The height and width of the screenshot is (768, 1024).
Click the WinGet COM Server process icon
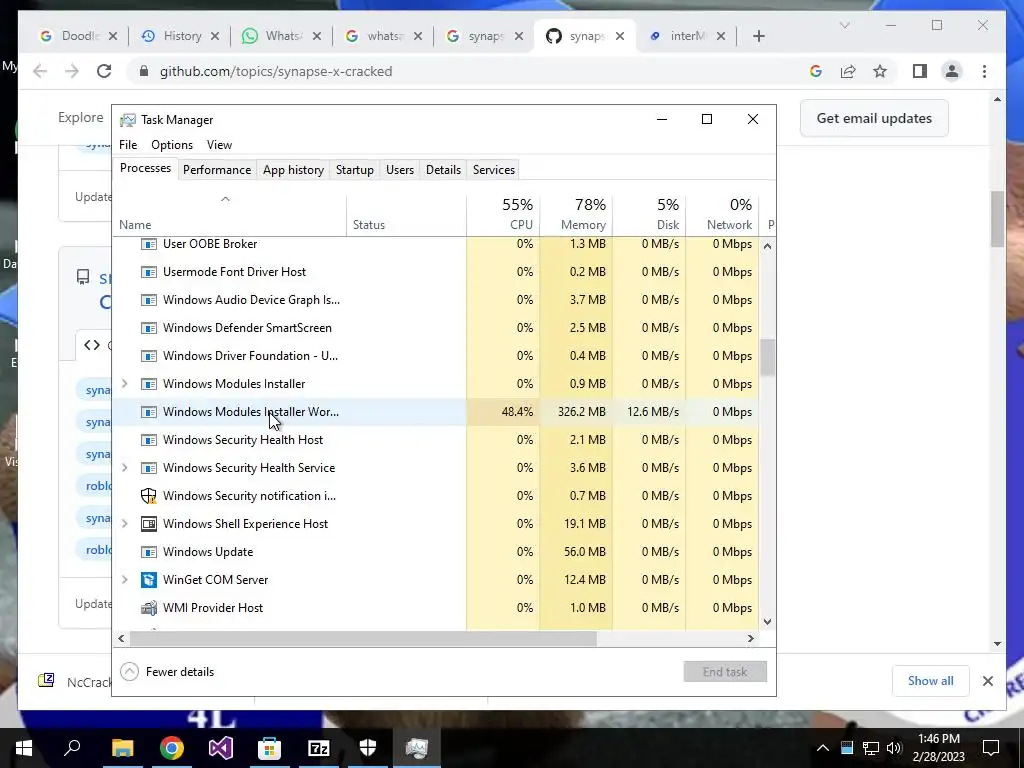(x=149, y=580)
